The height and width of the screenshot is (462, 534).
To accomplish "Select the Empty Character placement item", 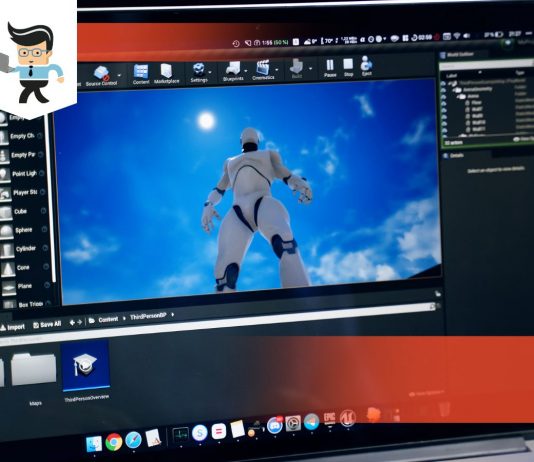I will pyautogui.click(x=18, y=137).
